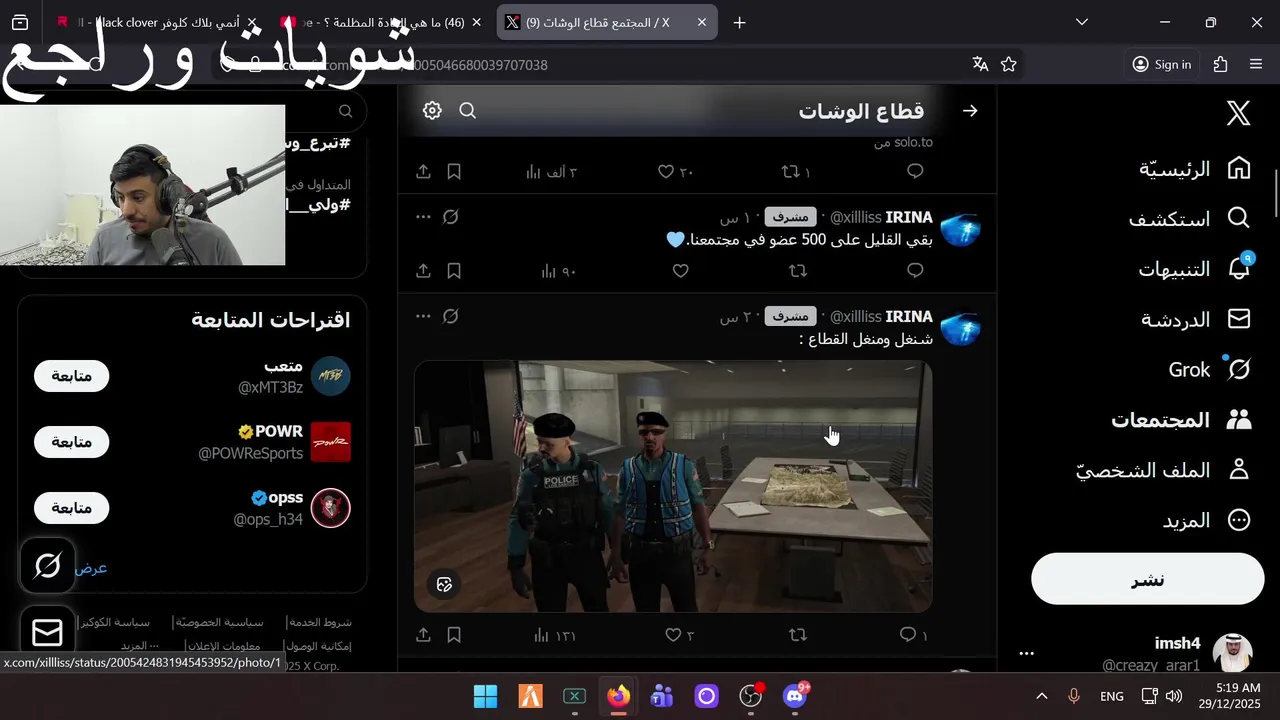Bookmark the 500 عضو post
Image resolution: width=1280 pixels, height=720 pixels.
pyautogui.click(x=454, y=271)
